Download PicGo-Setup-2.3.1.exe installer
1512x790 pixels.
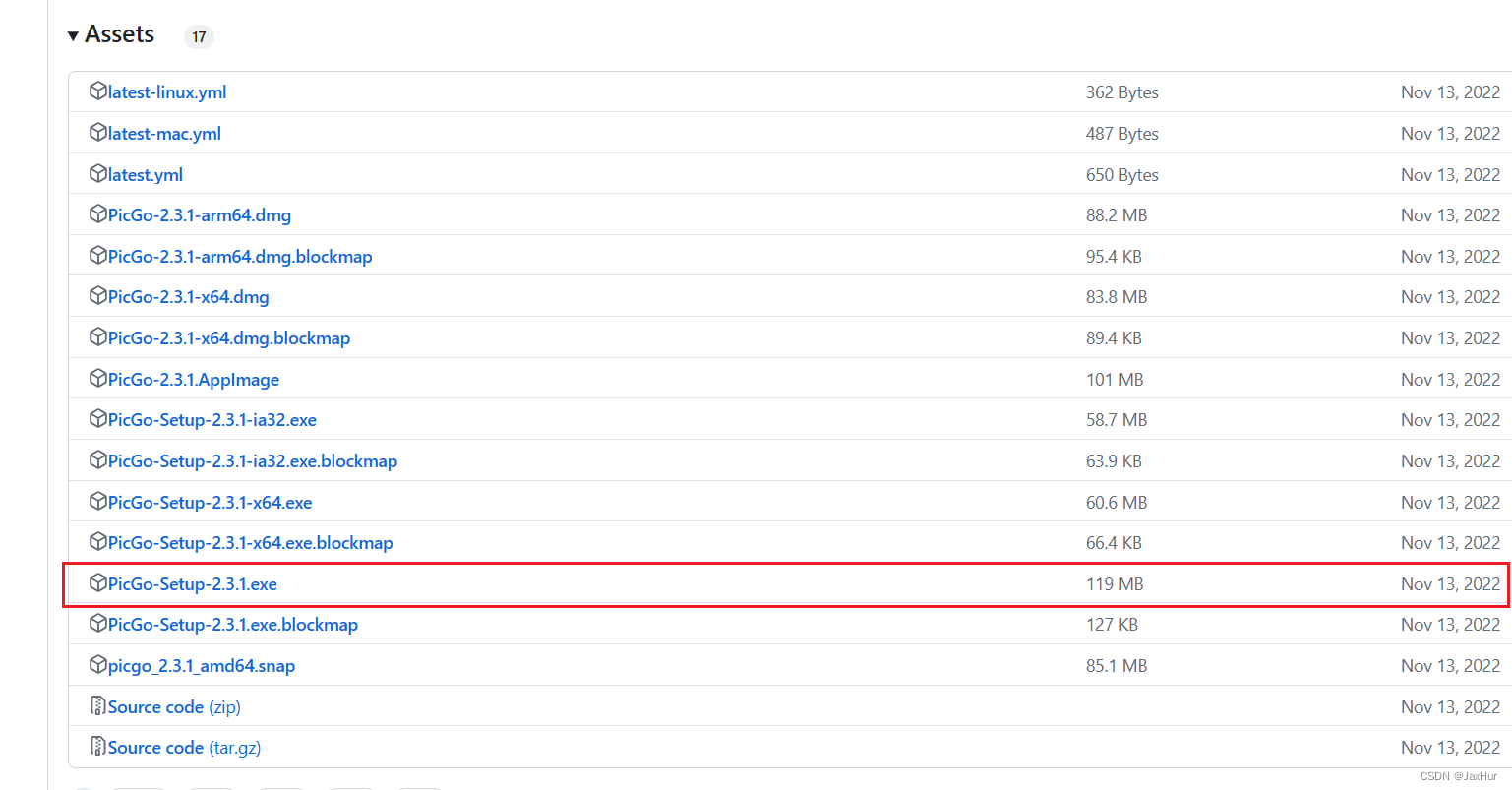pyautogui.click(x=193, y=584)
